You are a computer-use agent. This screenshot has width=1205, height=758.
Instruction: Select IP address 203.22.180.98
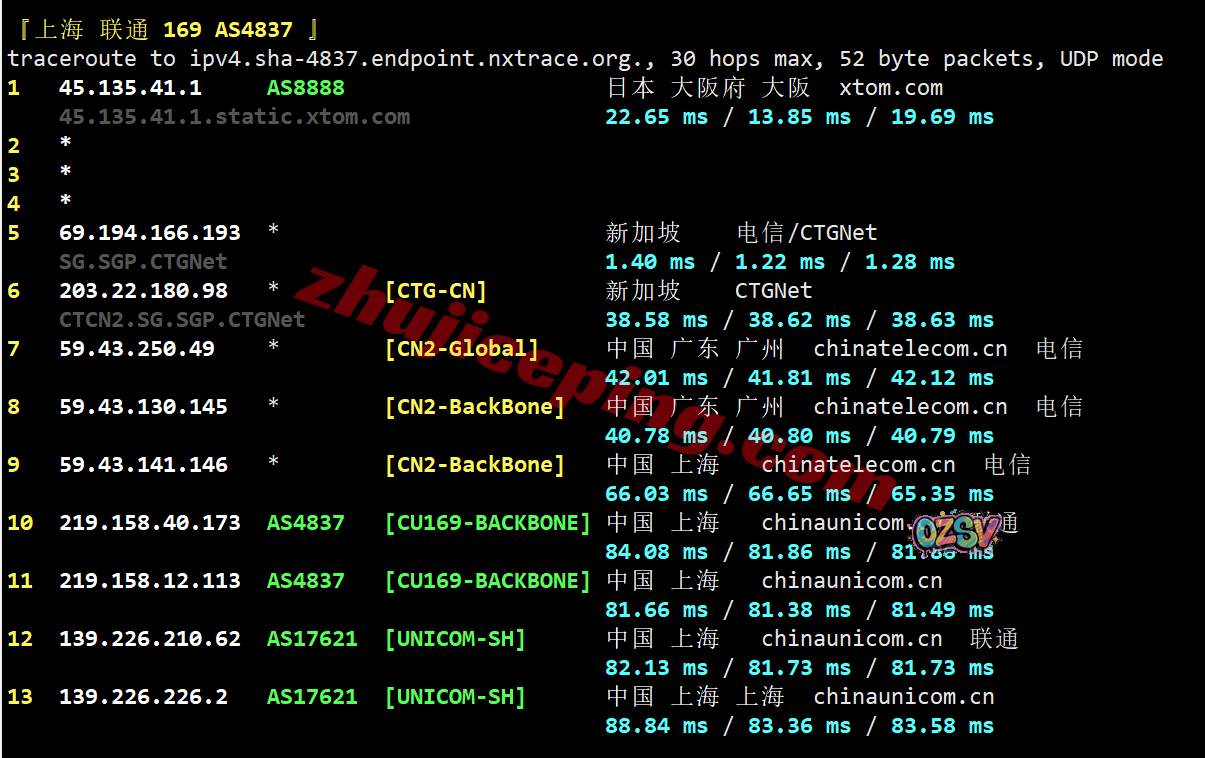143,291
